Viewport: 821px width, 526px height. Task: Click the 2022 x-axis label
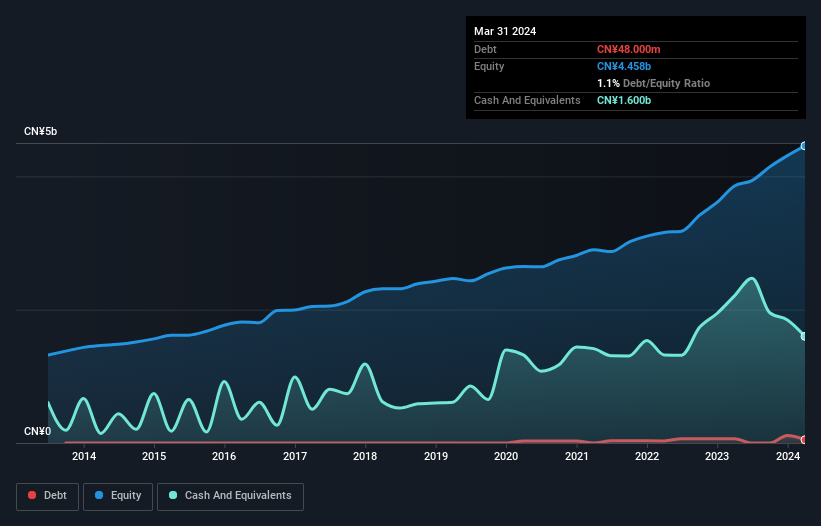647,456
